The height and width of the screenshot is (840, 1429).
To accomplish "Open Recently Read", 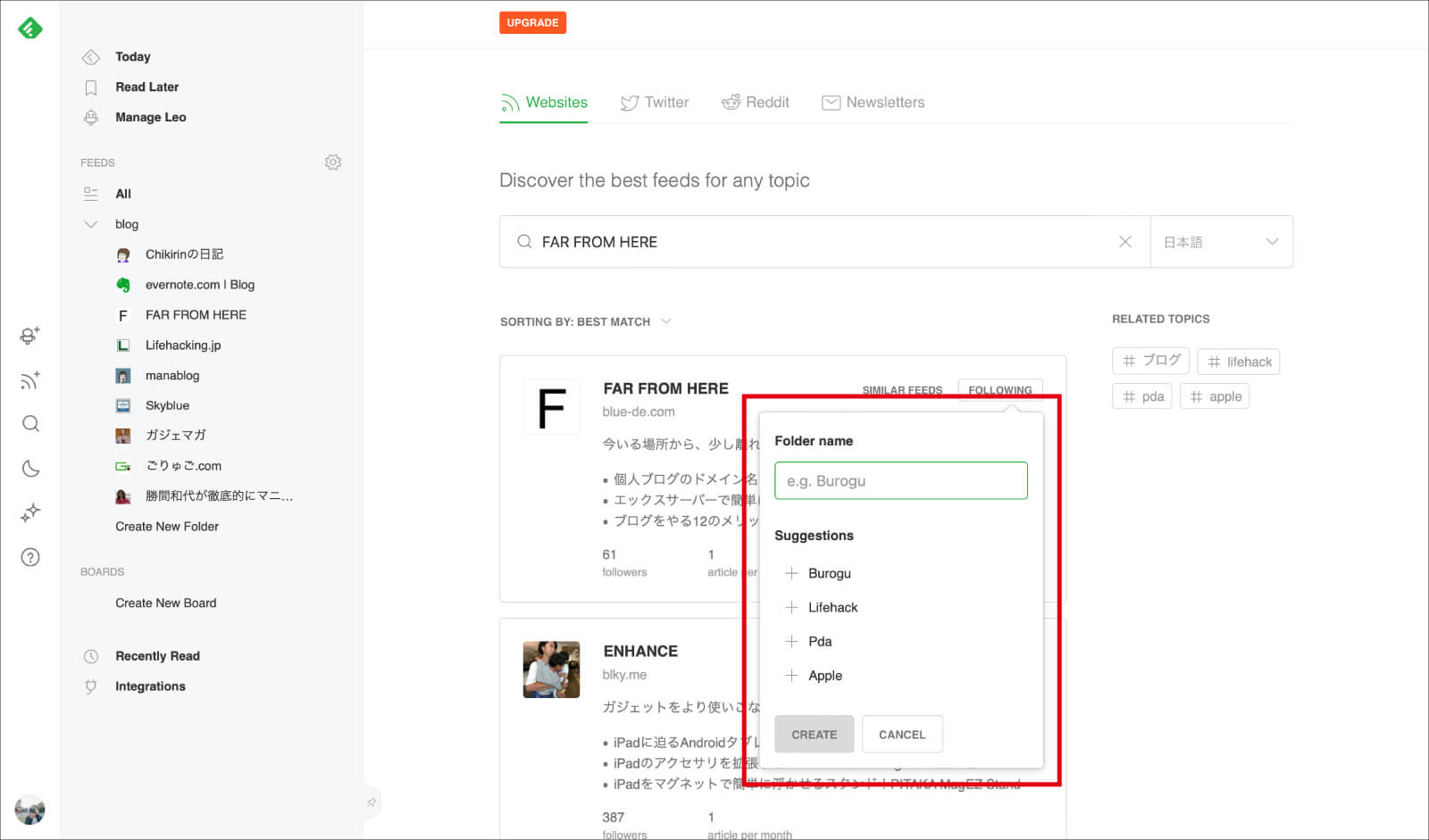I will (157, 656).
